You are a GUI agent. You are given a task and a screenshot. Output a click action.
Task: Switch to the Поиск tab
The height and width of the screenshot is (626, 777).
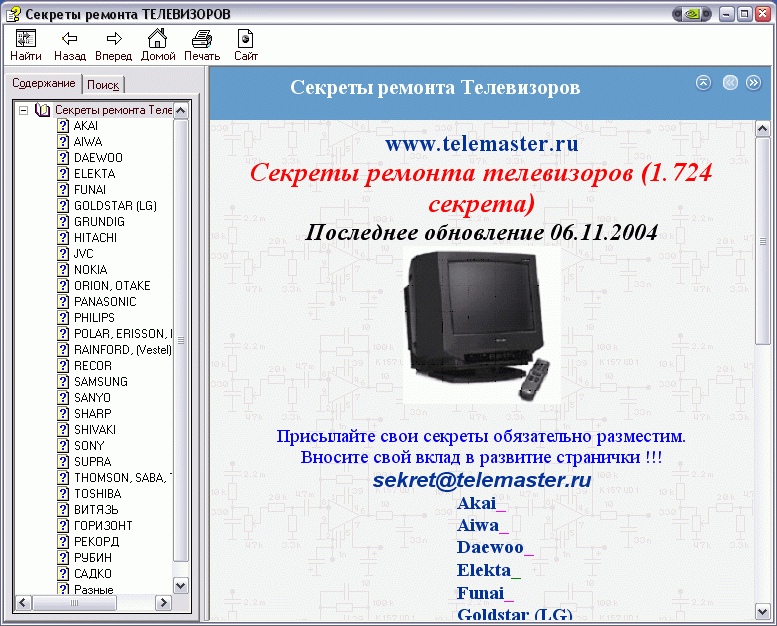[103, 86]
